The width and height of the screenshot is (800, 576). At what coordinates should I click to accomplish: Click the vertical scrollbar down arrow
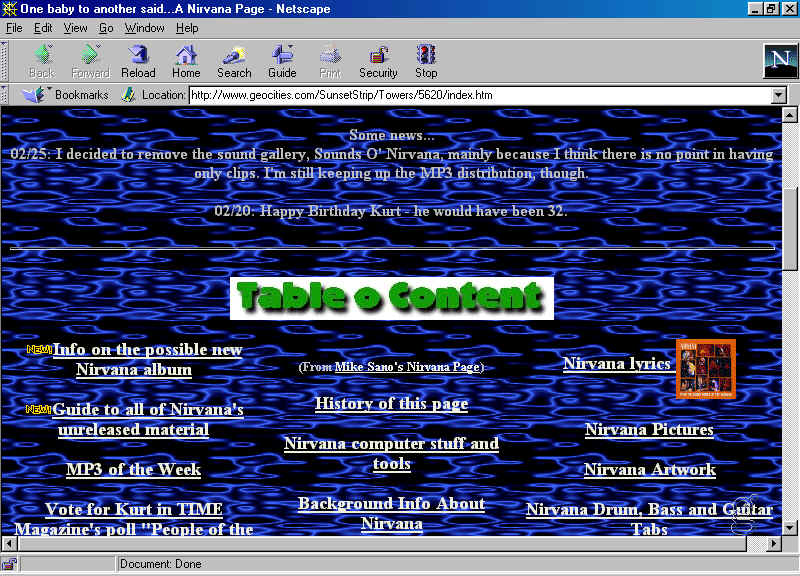pyautogui.click(x=790, y=528)
